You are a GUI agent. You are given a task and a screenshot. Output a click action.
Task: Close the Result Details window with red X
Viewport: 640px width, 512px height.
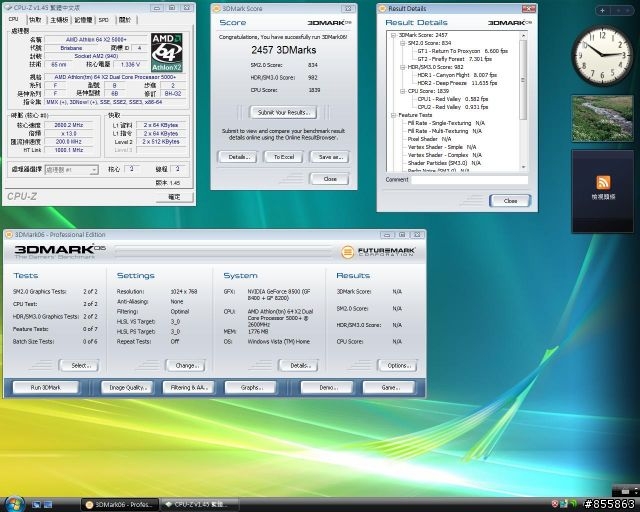tap(529, 9)
